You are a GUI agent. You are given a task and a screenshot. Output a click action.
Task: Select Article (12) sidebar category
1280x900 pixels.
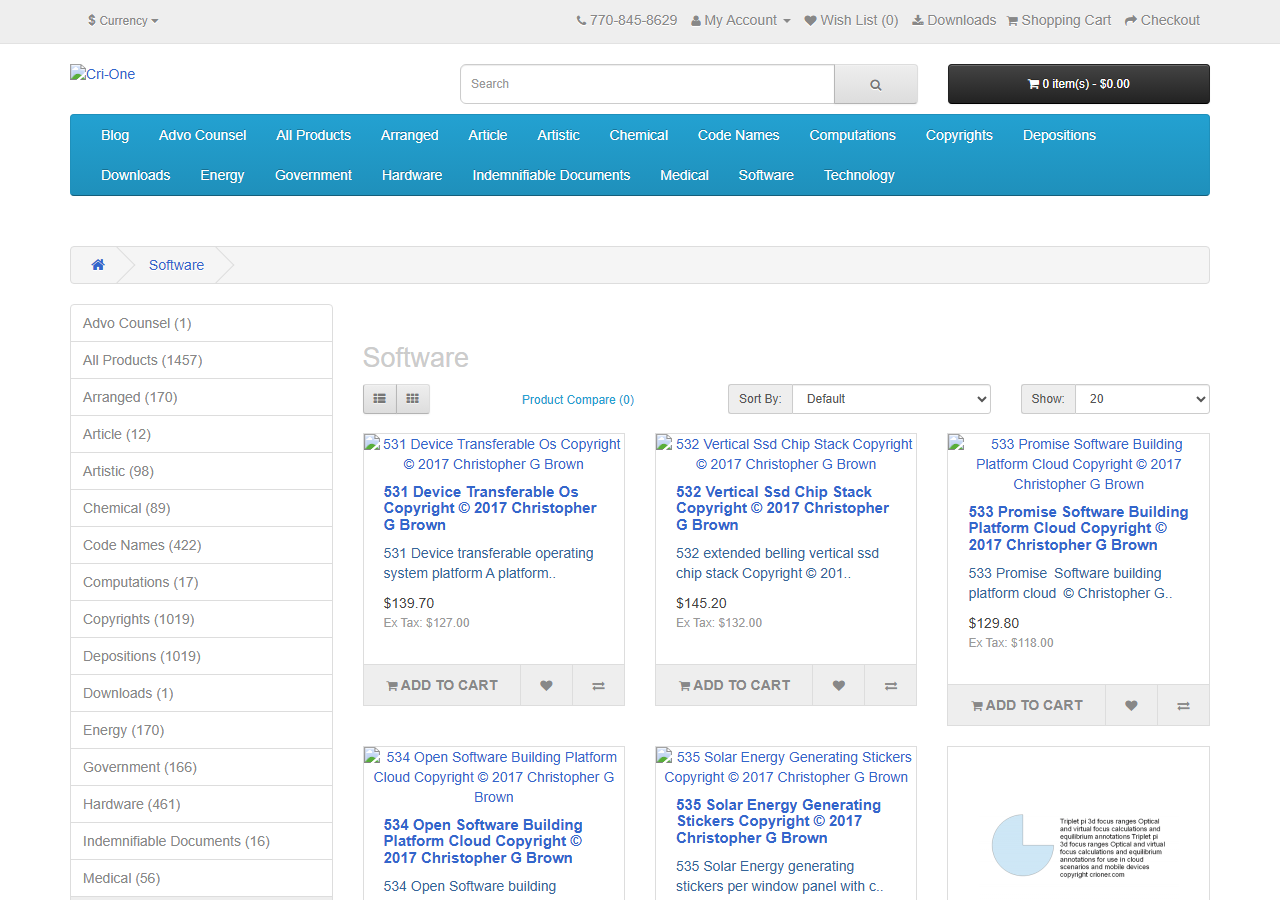tap(201, 434)
